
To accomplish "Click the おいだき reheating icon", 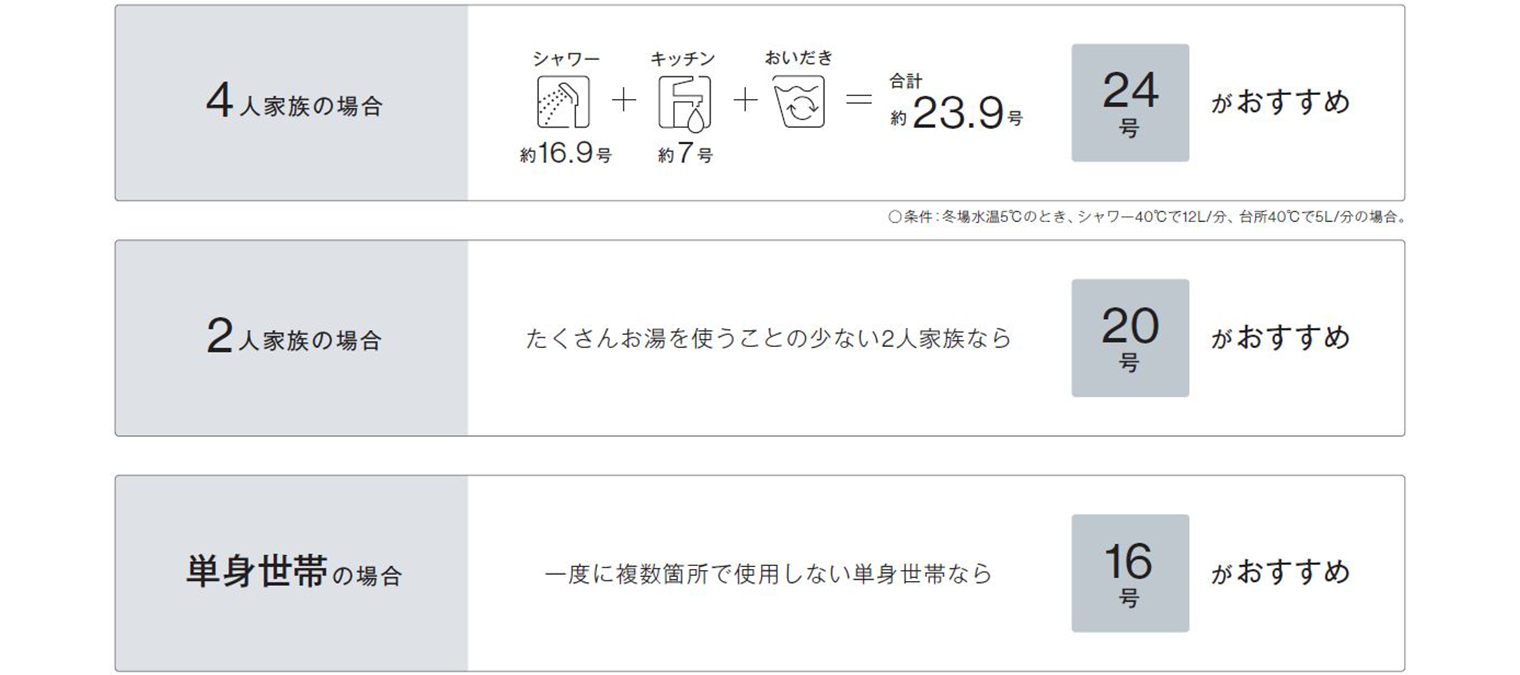I will click(x=798, y=103).
